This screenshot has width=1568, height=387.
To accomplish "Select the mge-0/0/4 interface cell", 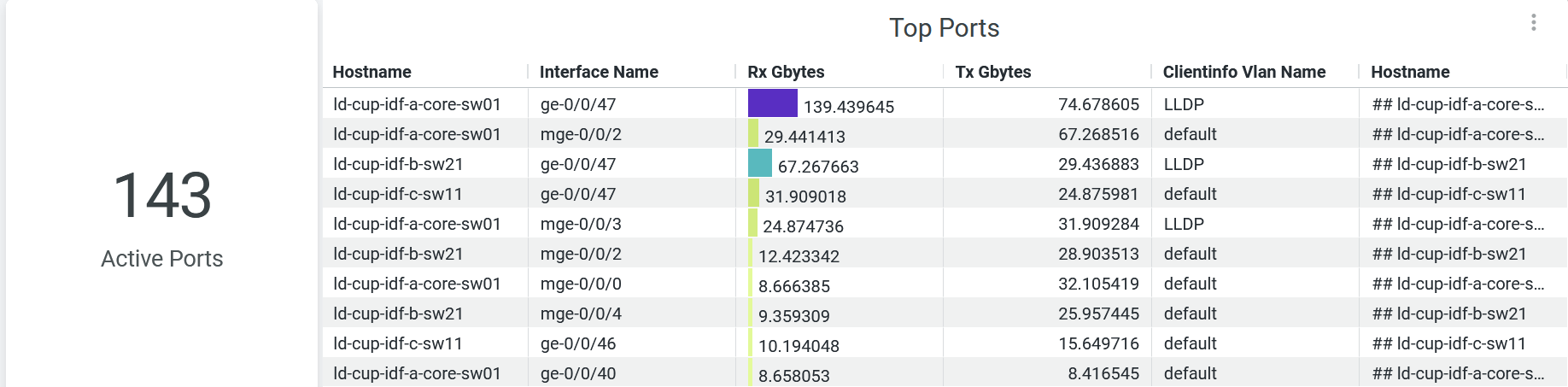I will [x=581, y=314].
